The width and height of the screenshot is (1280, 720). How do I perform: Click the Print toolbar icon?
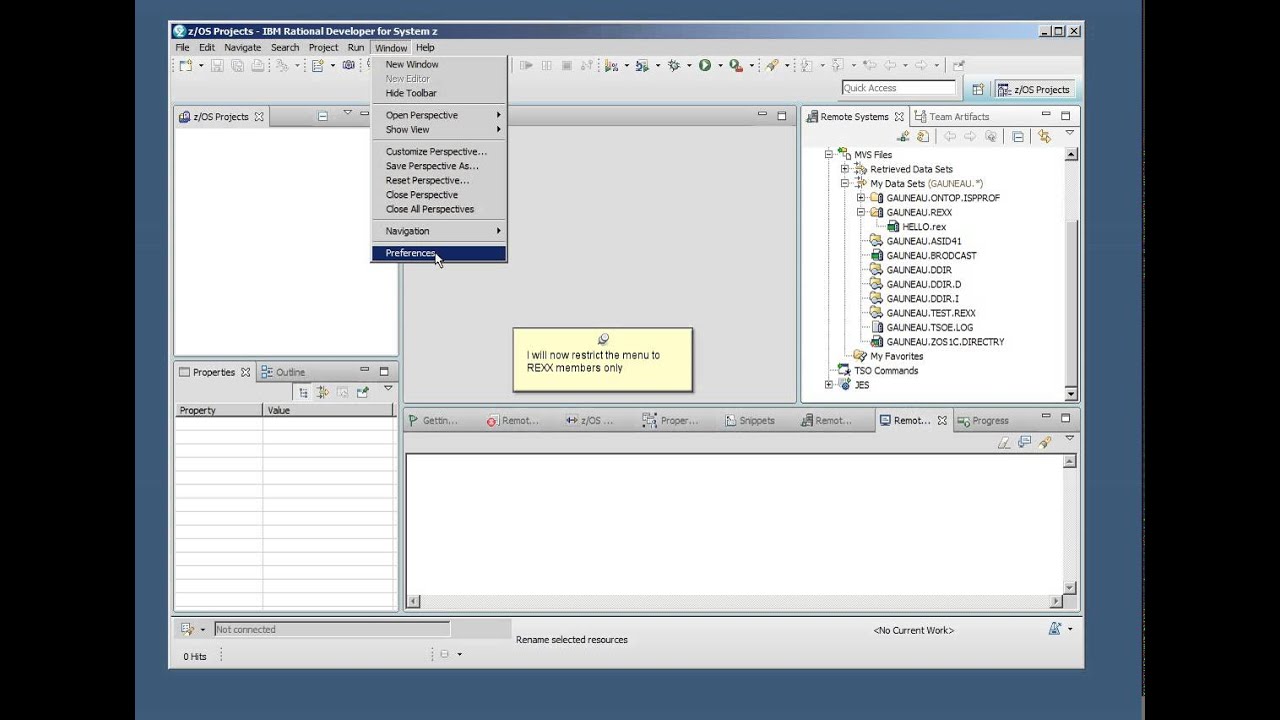[257, 66]
